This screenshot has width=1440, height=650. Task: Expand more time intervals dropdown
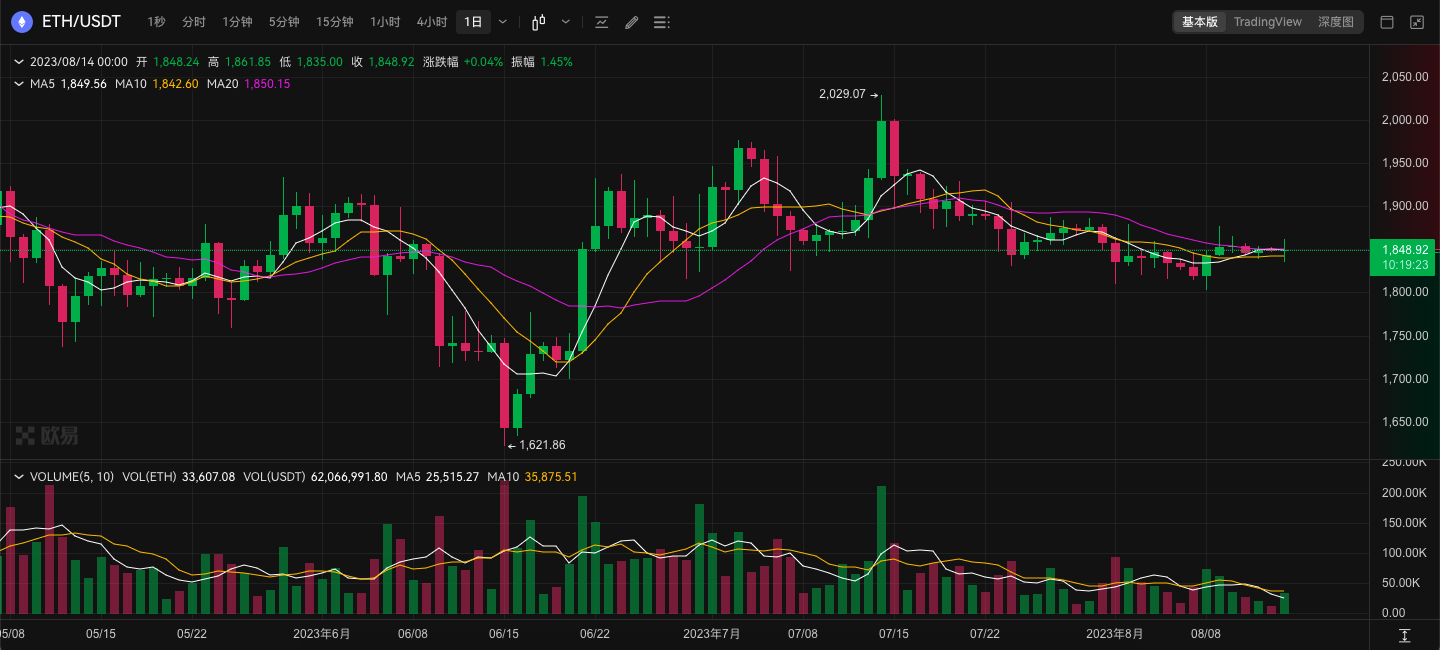click(502, 22)
